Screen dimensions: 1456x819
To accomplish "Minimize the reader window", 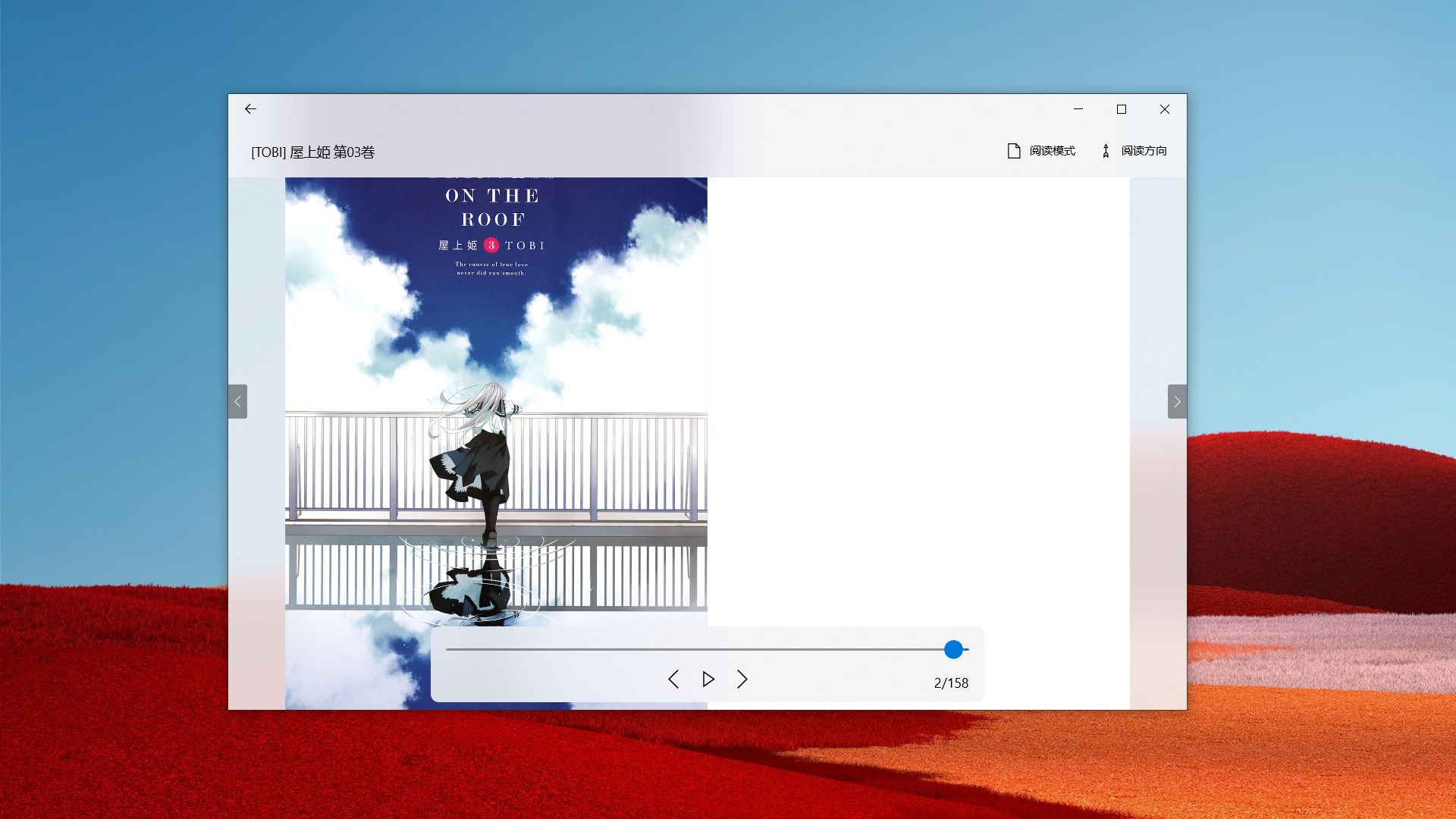I will pyautogui.click(x=1078, y=109).
